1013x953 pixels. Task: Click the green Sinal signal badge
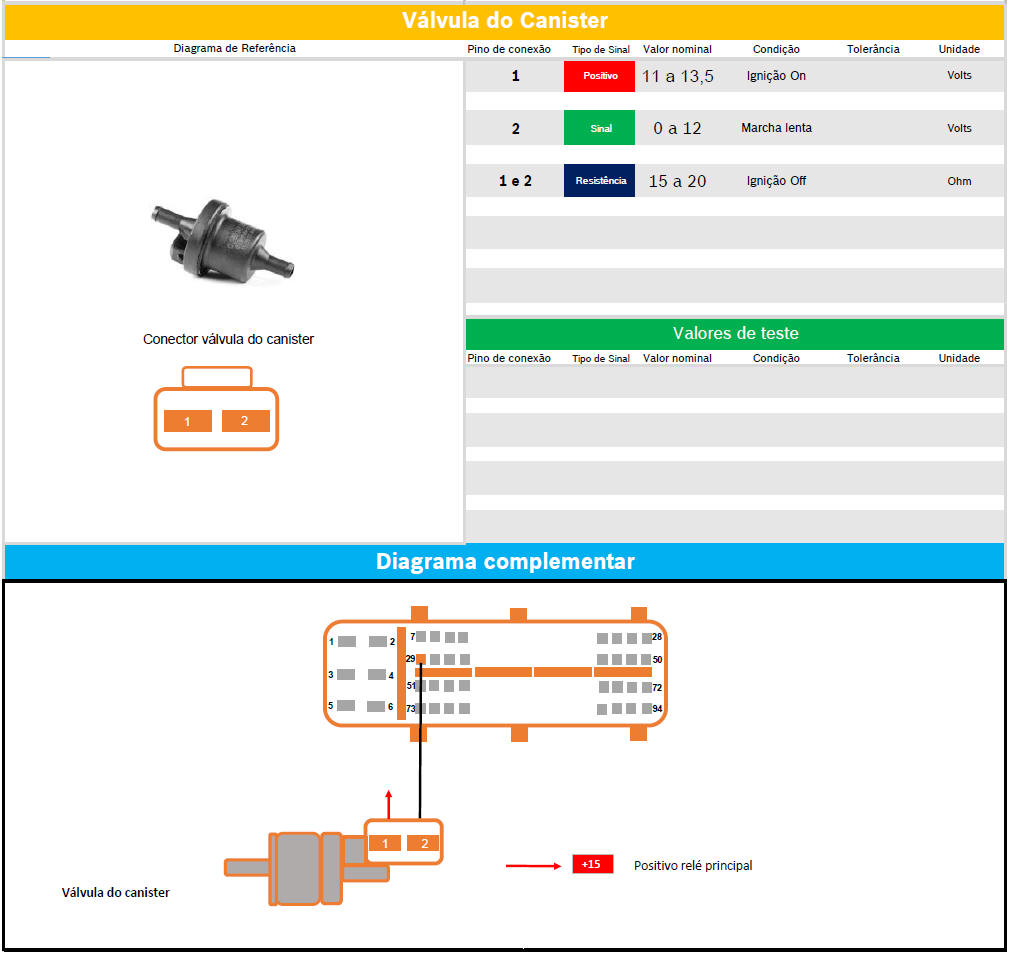599,129
